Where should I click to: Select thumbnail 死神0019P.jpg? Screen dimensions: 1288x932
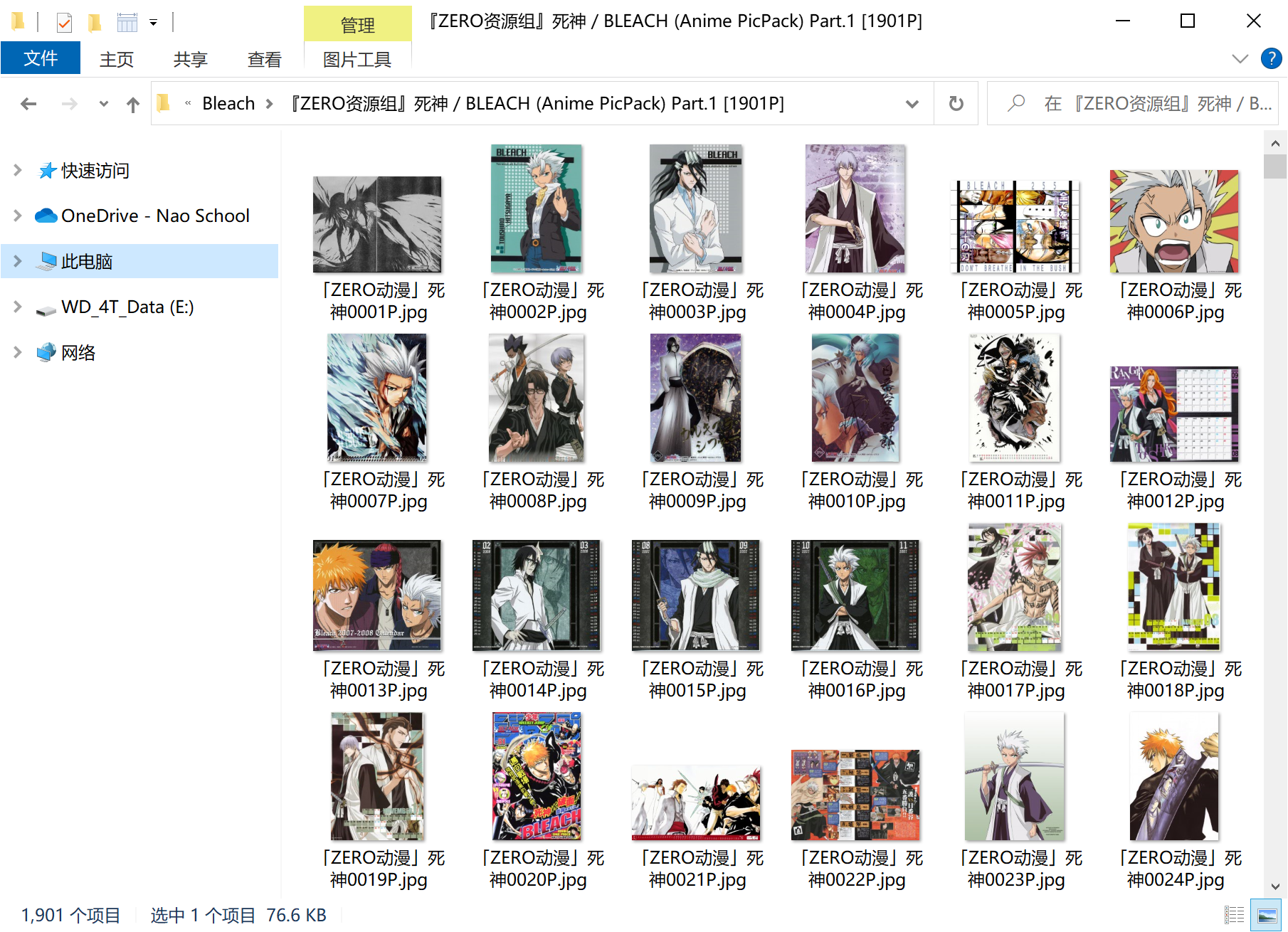pos(377,777)
